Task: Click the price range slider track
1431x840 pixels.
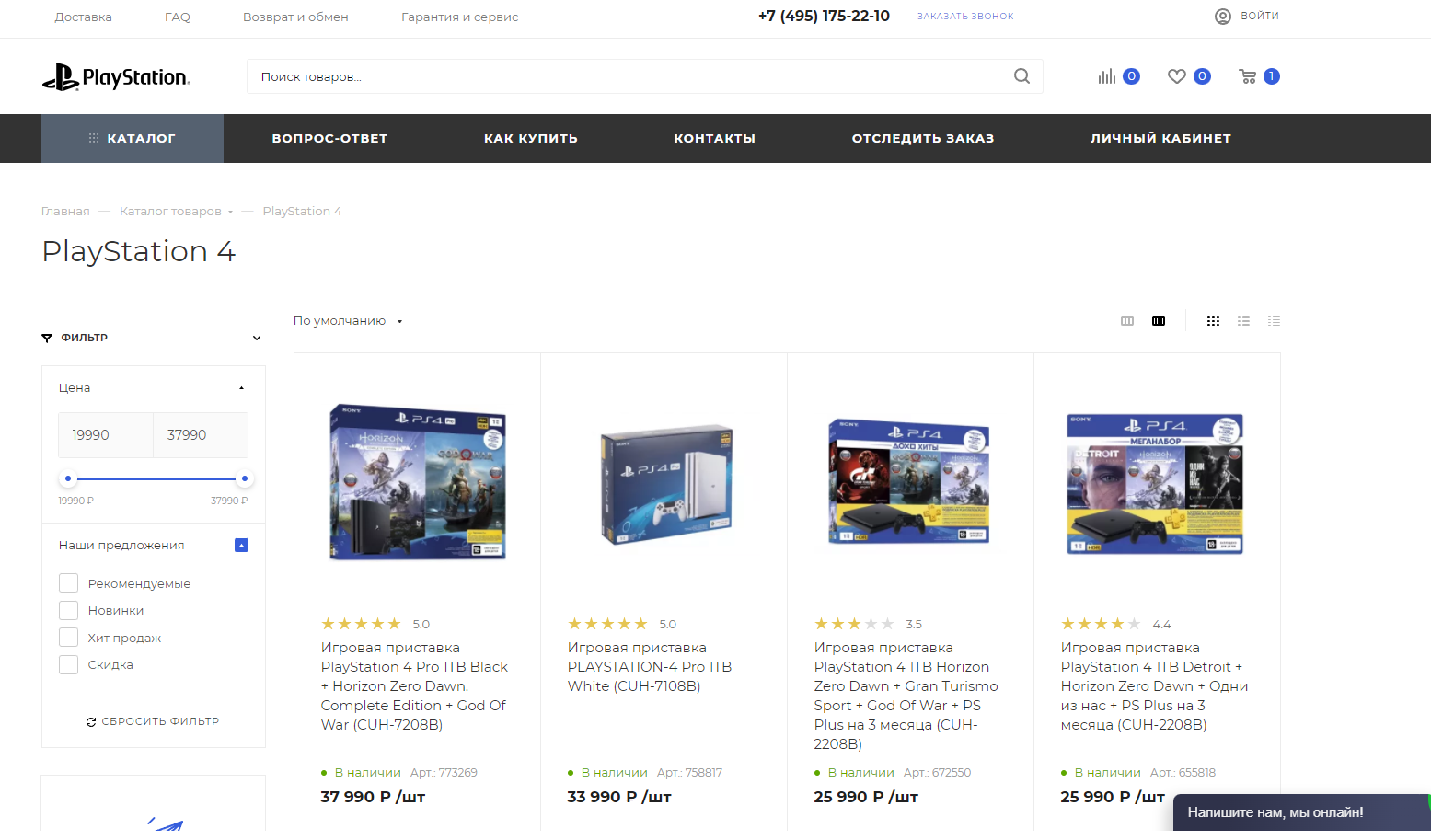Action: pyautogui.click(x=156, y=478)
